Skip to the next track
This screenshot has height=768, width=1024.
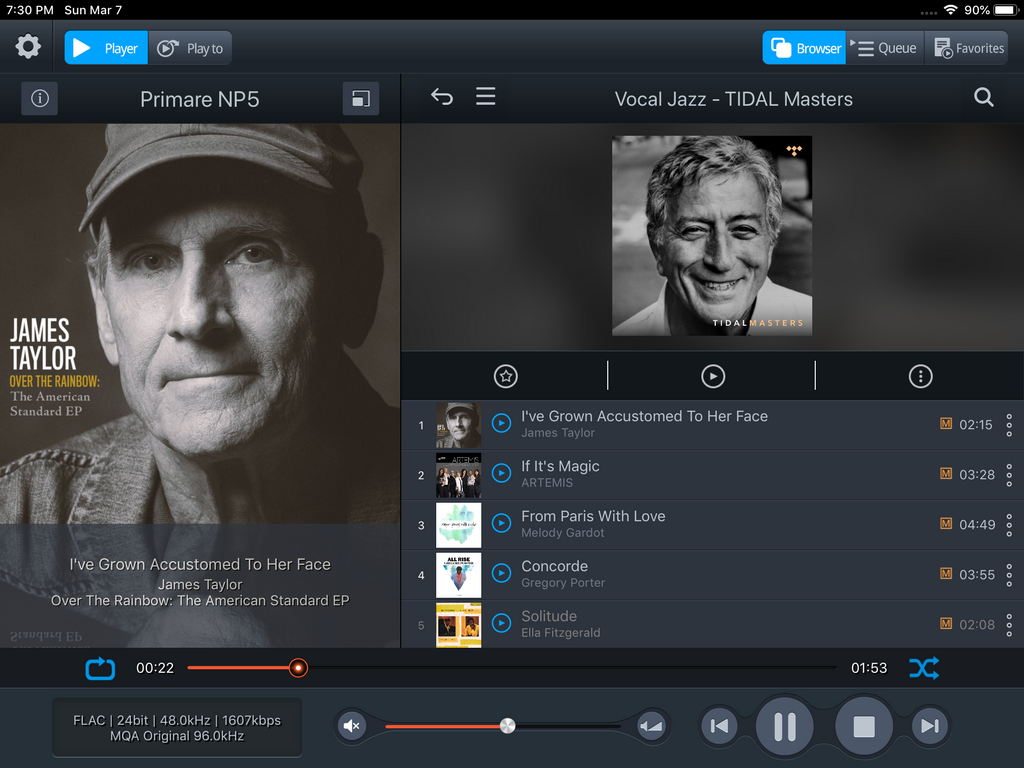point(929,726)
